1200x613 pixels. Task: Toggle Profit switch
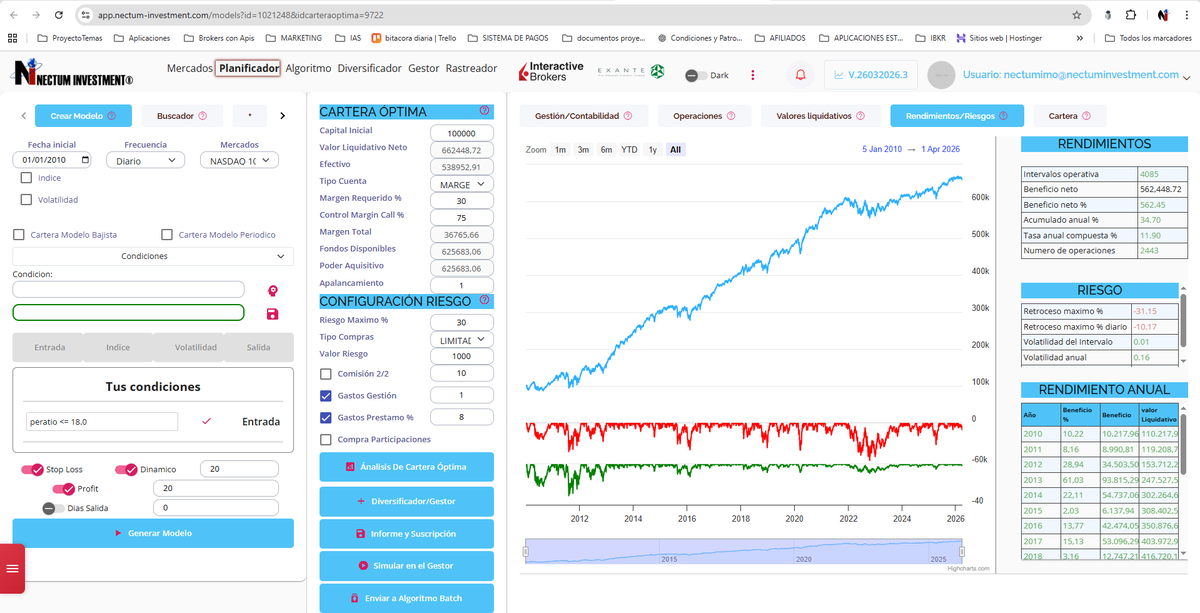(63, 488)
